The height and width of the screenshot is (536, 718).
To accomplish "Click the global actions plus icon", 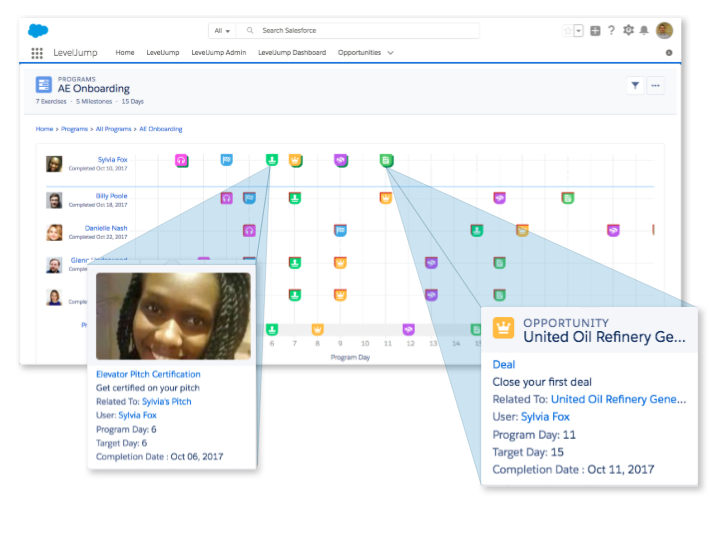I will (x=595, y=31).
